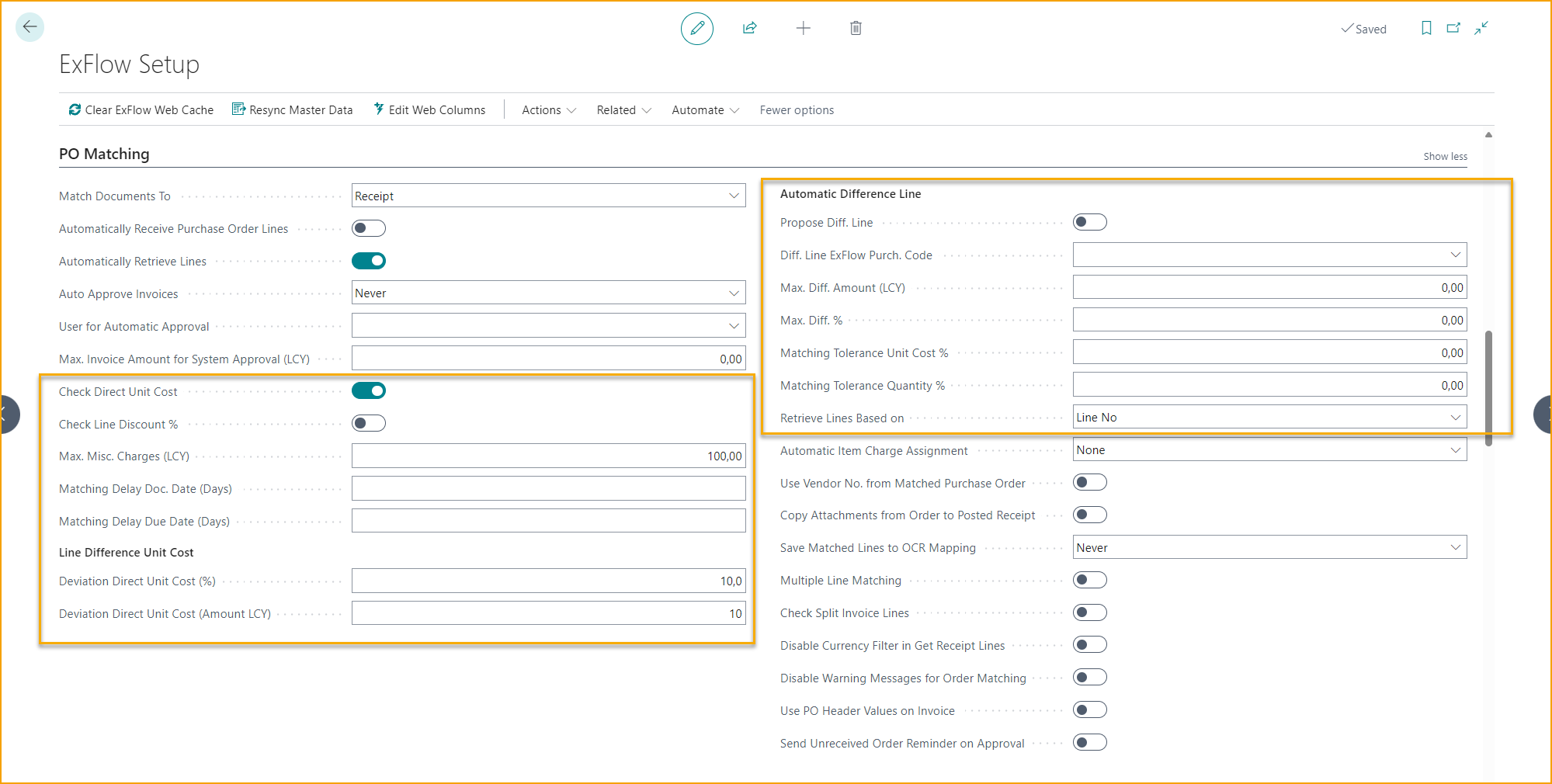Click the scroll up arrow
Viewport: 1552px width, 784px height.
click(x=1488, y=135)
